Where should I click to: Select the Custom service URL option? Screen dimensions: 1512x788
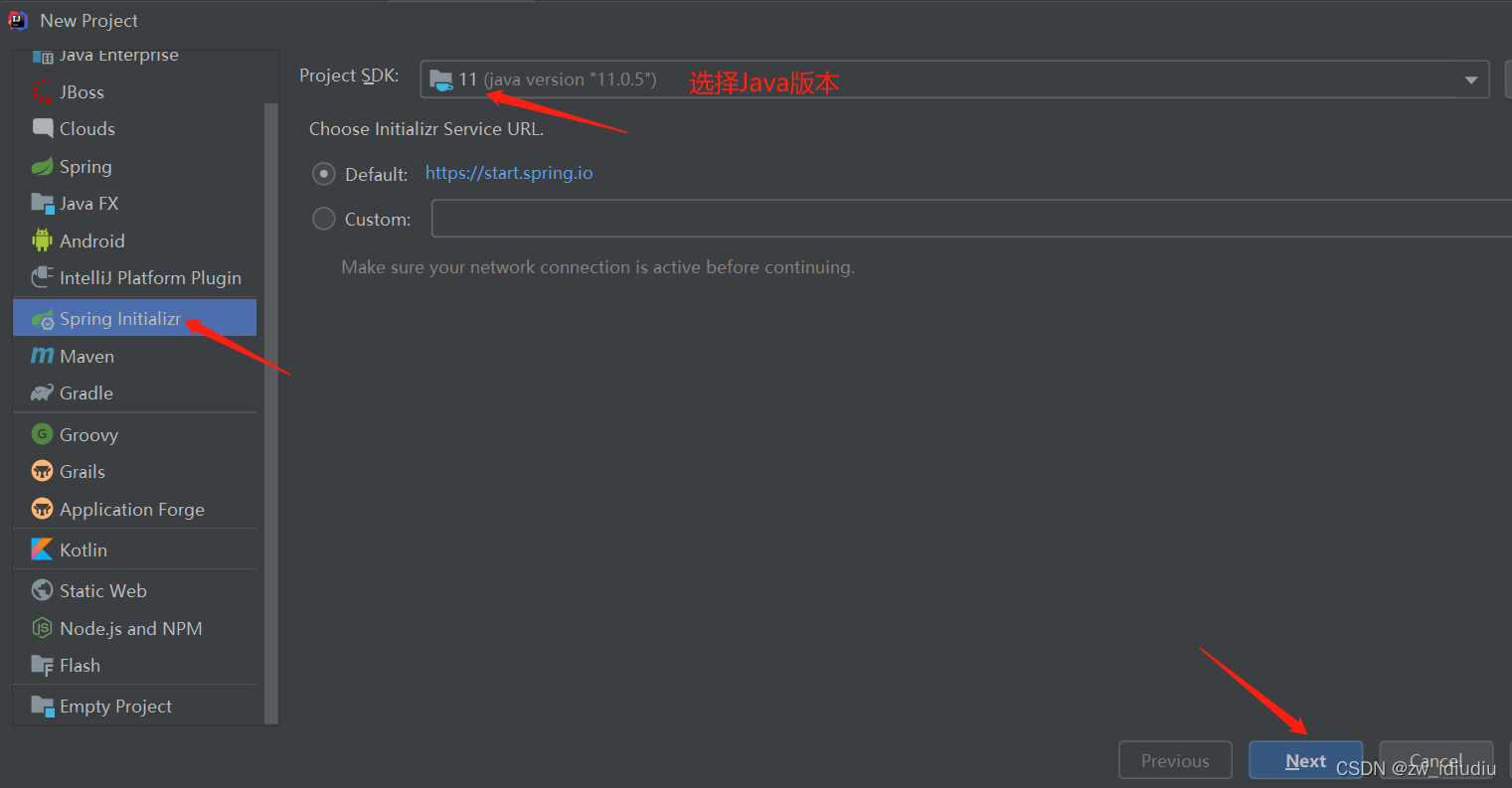pyautogui.click(x=324, y=219)
